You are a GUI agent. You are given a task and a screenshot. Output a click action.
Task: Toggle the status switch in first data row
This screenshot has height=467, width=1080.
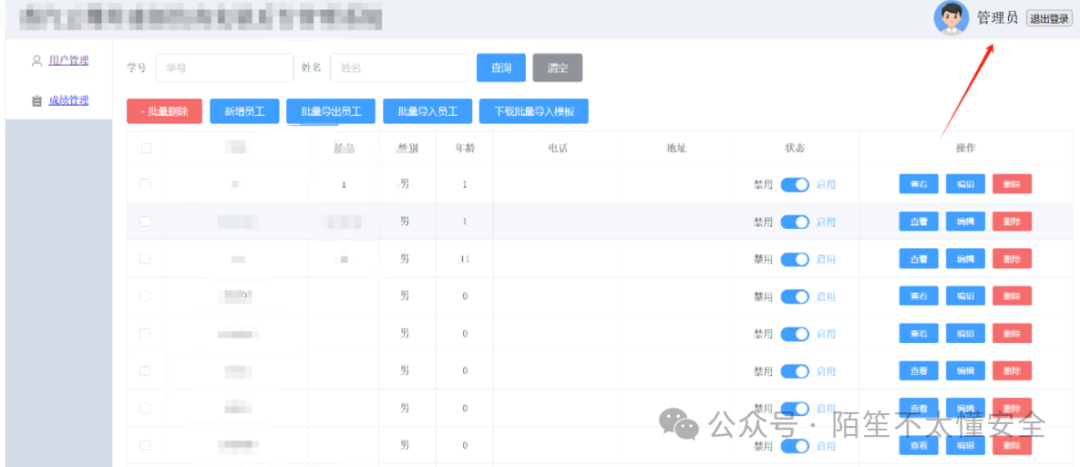click(795, 185)
